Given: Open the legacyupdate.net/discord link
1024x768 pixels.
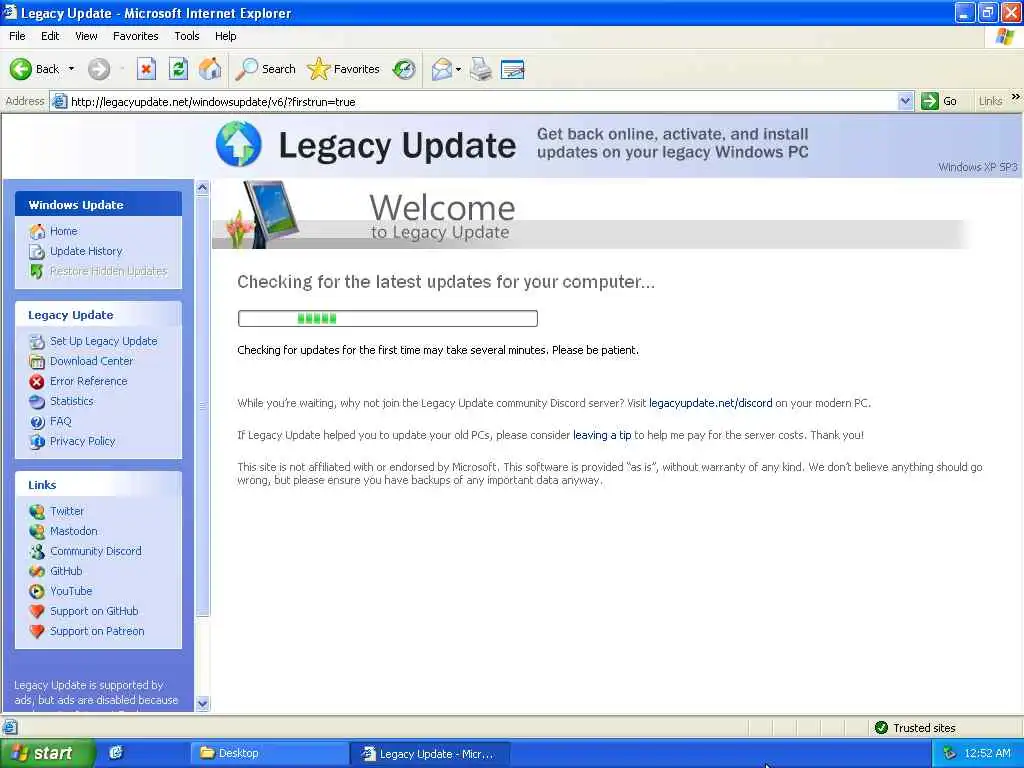Looking at the screenshot, I should [x=711, y=404].
